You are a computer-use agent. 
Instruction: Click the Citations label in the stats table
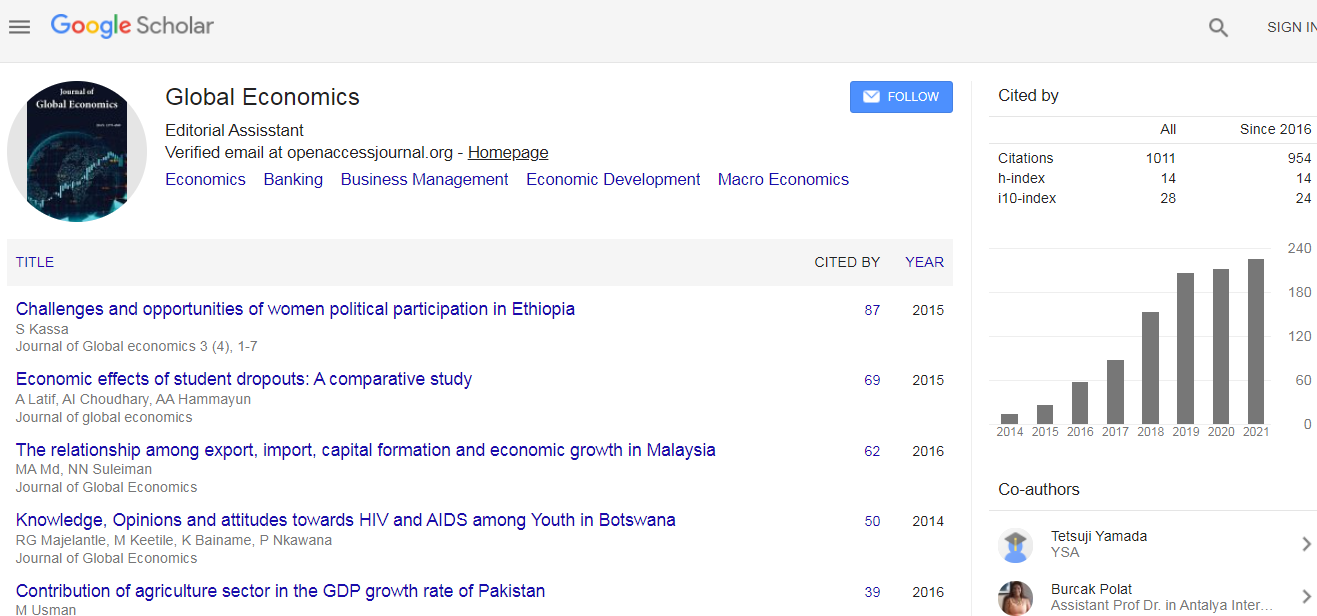click(1026, 158)
